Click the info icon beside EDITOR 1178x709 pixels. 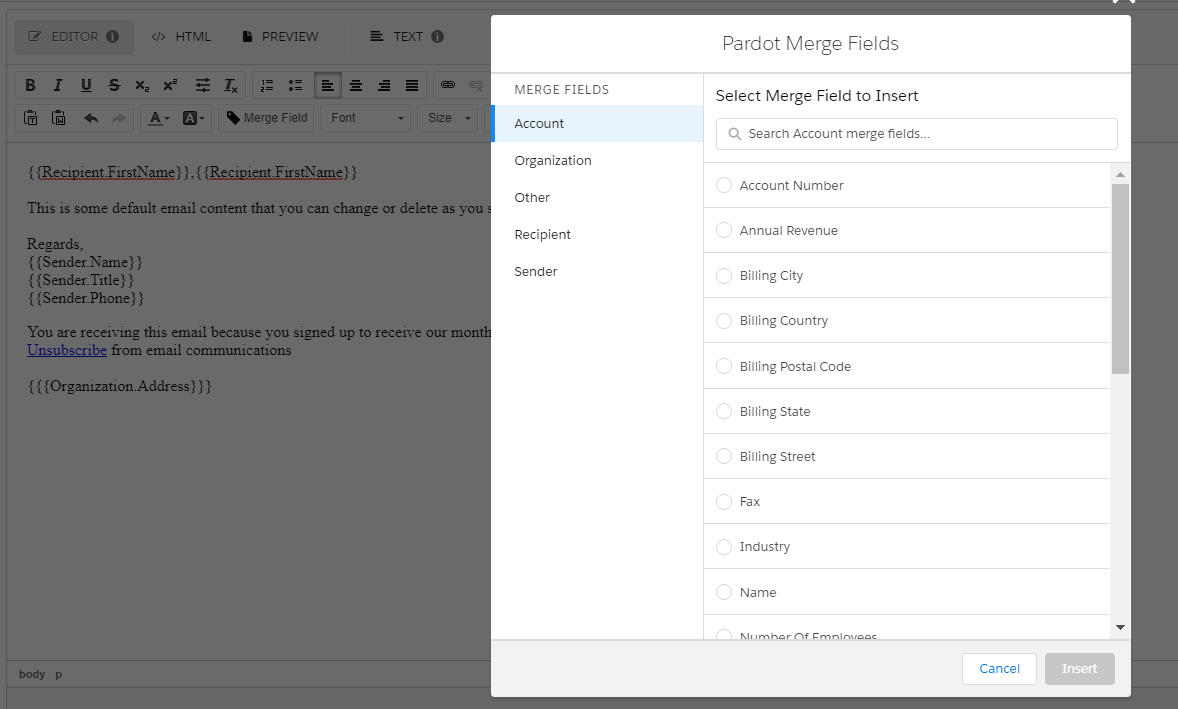[x=113, y=36]
